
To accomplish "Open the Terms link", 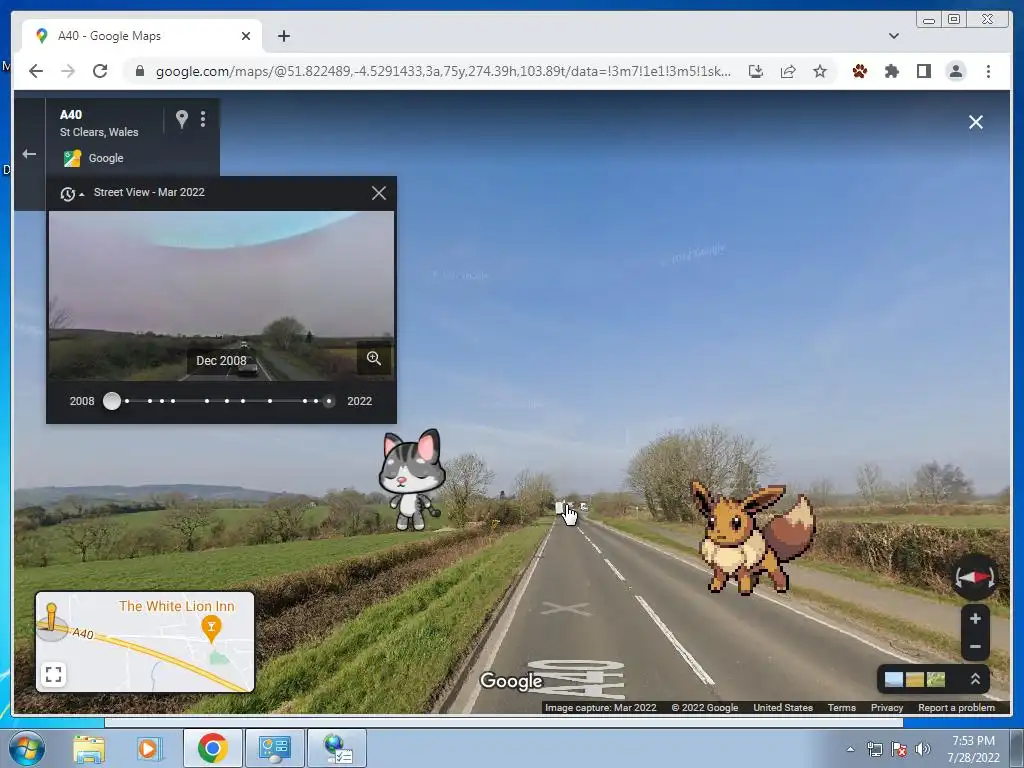I will (842, 707).
